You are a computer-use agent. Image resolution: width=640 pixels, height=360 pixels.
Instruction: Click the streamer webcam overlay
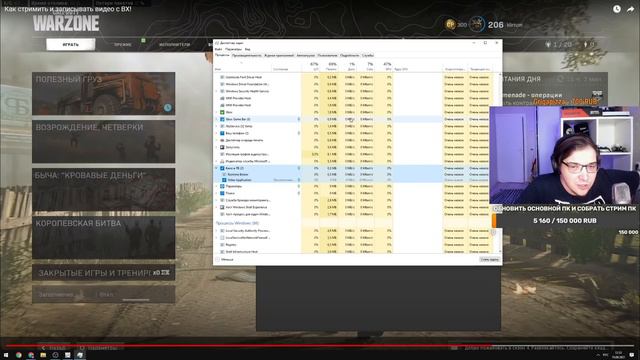coord(564,155)
